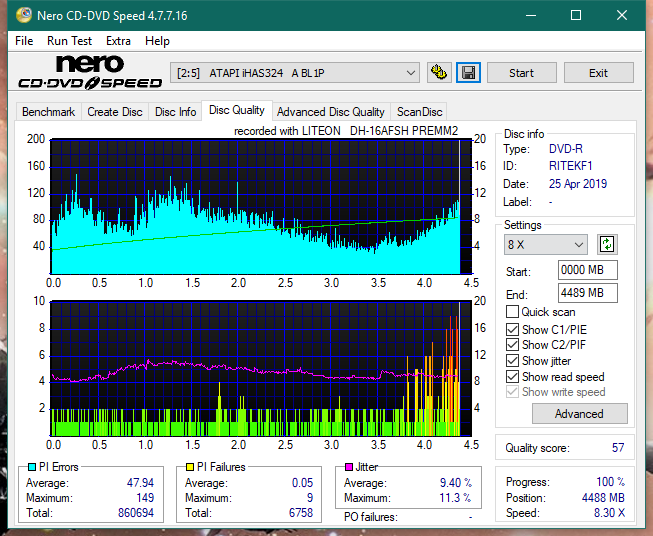Close the Nero CD-DVD Speed window
The height and width of the screenshot is (536, 653).
tap(622, 15)
